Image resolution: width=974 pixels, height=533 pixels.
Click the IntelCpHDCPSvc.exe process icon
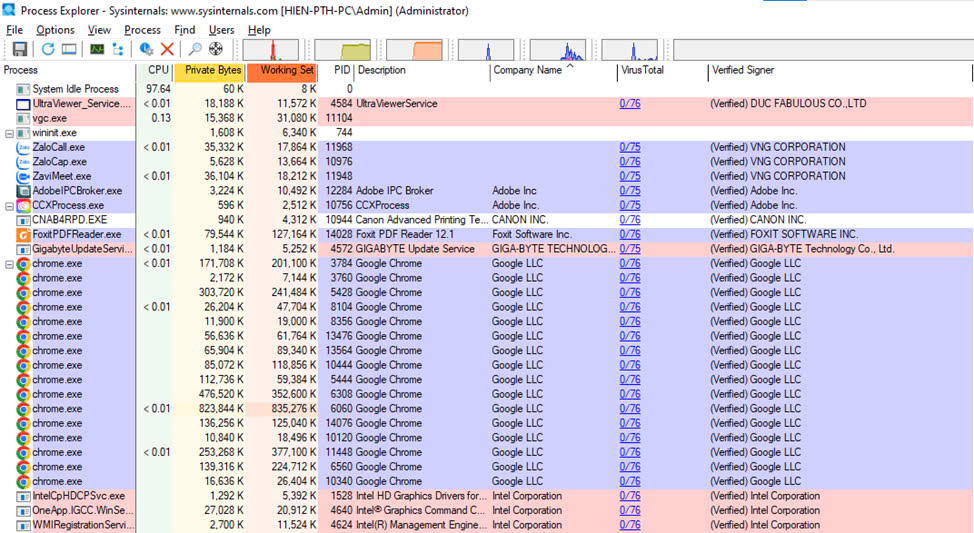pyautogui.click(x=23, y=496)
